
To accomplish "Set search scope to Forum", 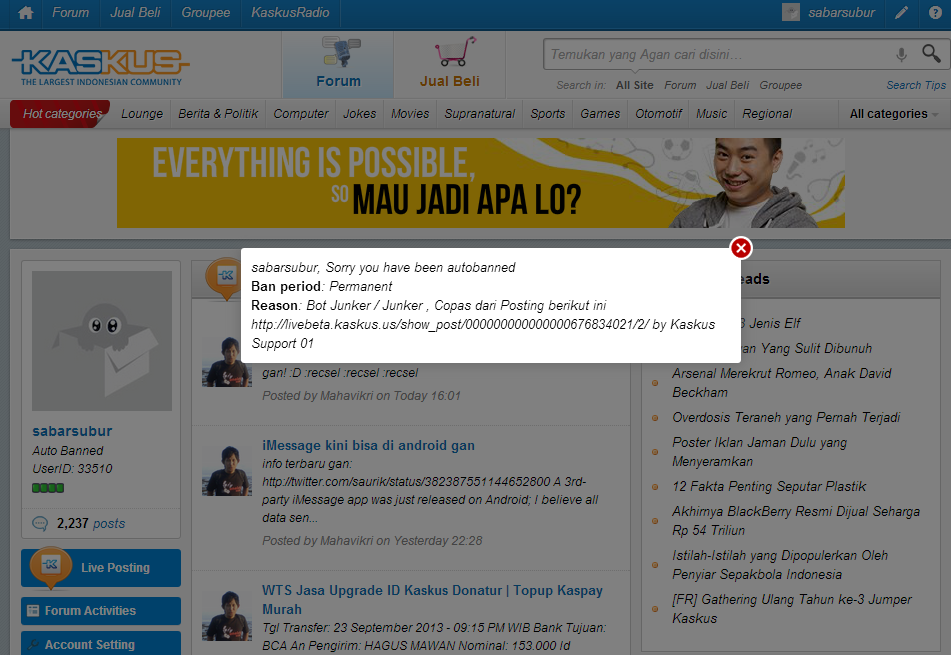I will [680, 86].
